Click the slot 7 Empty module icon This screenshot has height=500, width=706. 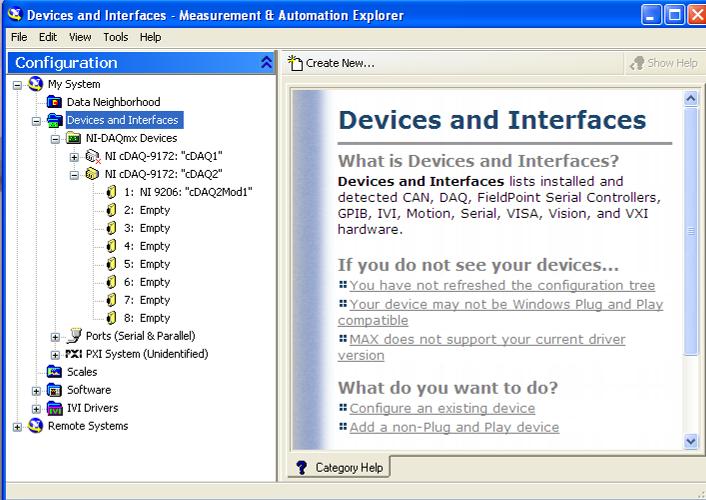coord(111,300)
